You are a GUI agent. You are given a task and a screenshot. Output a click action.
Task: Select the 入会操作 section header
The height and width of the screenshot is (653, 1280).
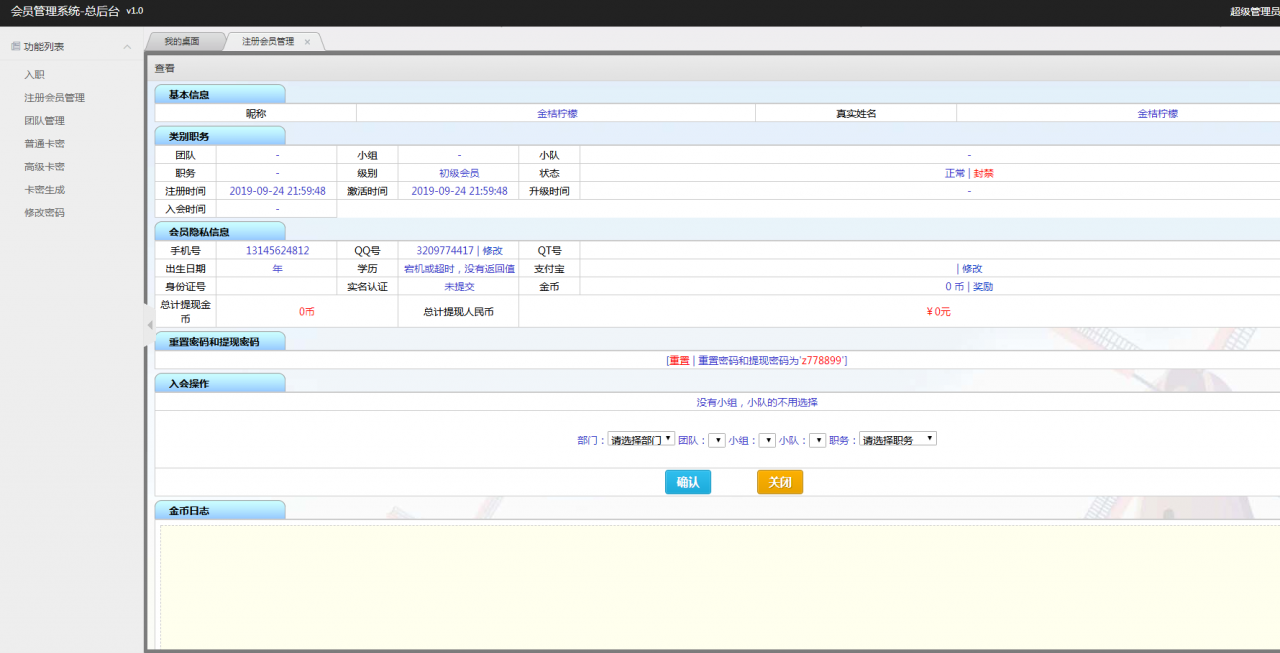220,384
